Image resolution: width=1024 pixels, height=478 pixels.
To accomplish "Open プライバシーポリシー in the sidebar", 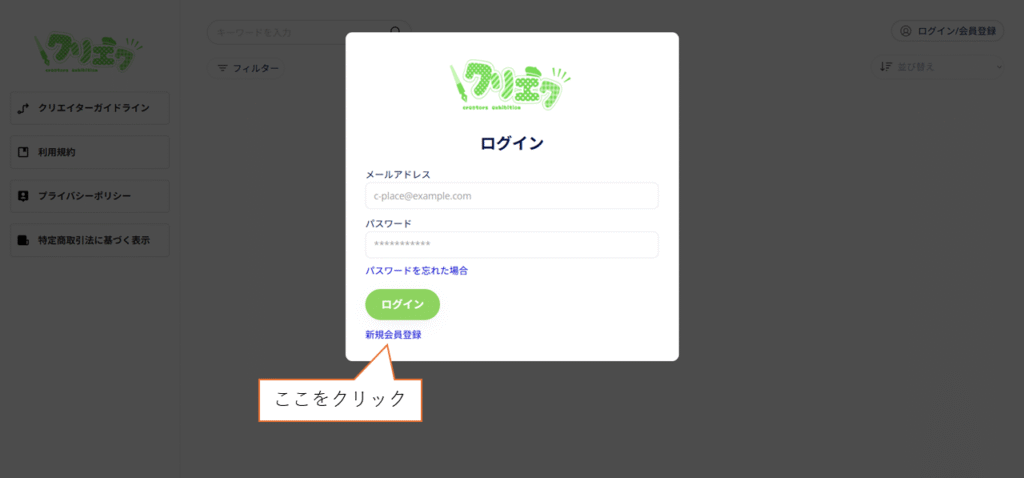I will [90, 196].
